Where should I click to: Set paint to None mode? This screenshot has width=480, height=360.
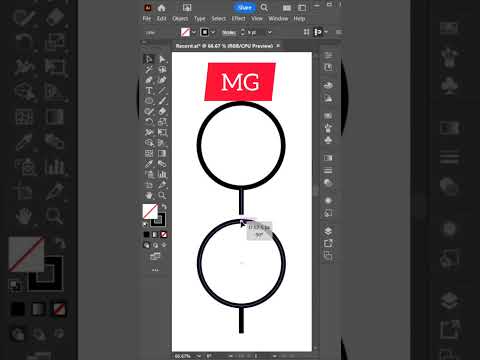[164, 235]
